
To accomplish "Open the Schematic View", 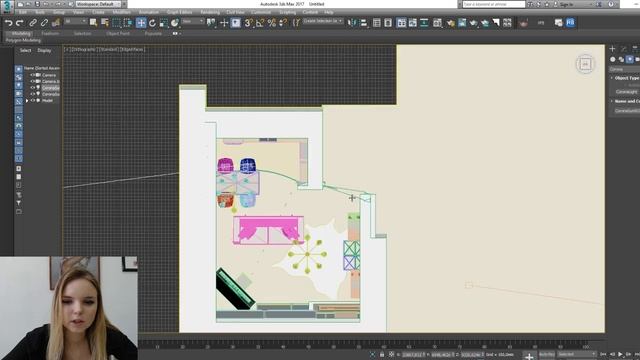I will coord(424,23).
